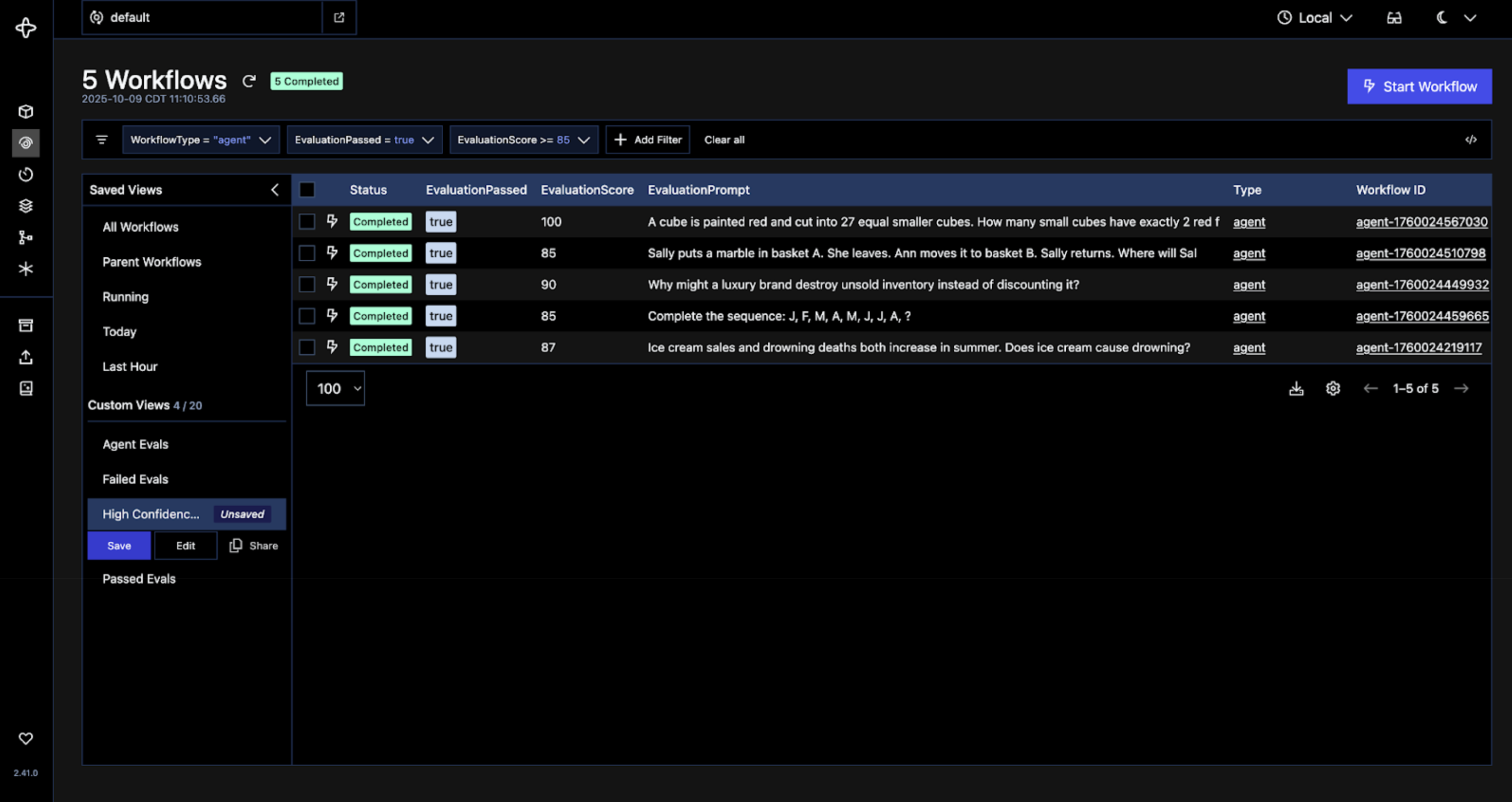1512x802 pixels.
Task: Click the raw query code icon
Action: pyautogui.click(x=1470, y=140)
